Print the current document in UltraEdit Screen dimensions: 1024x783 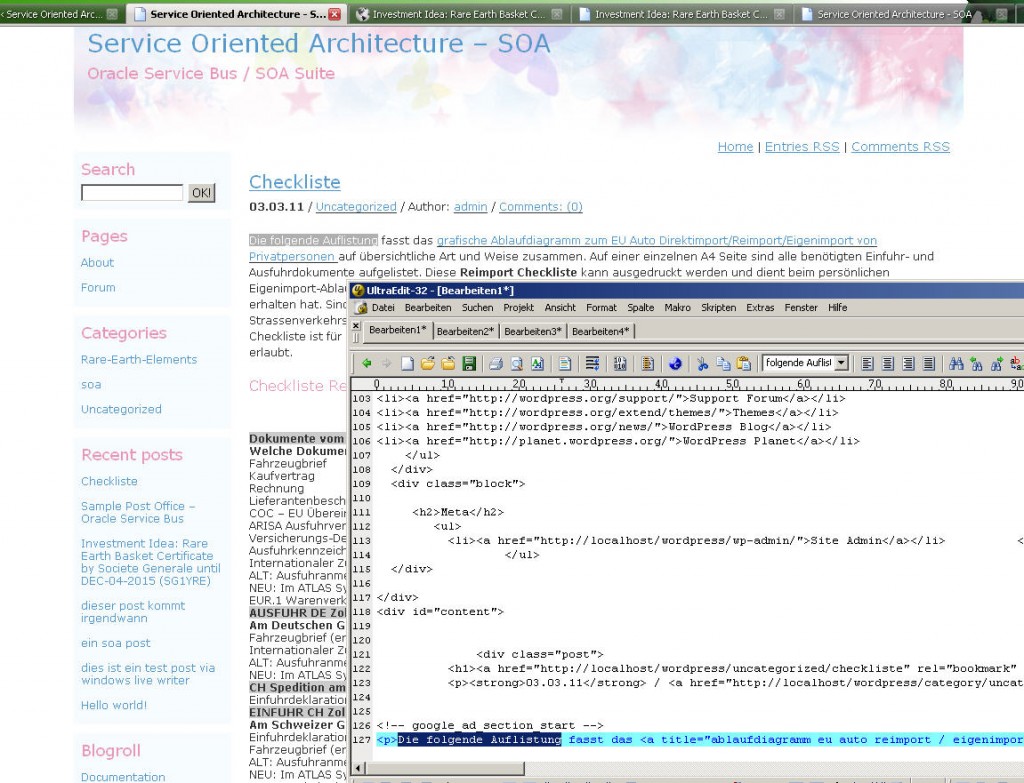[x=496, y=363]
